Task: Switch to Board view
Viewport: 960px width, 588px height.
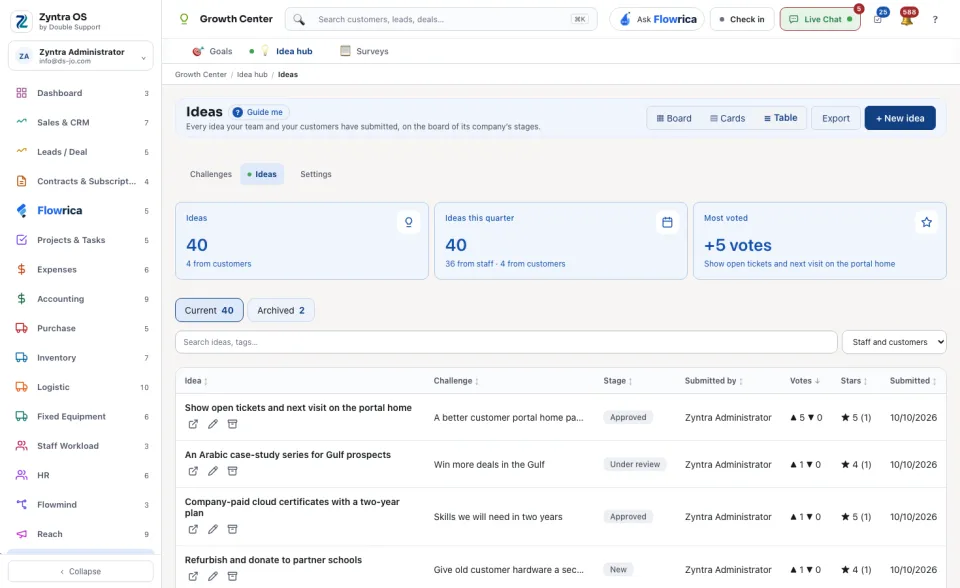Action: coord(674,118)
